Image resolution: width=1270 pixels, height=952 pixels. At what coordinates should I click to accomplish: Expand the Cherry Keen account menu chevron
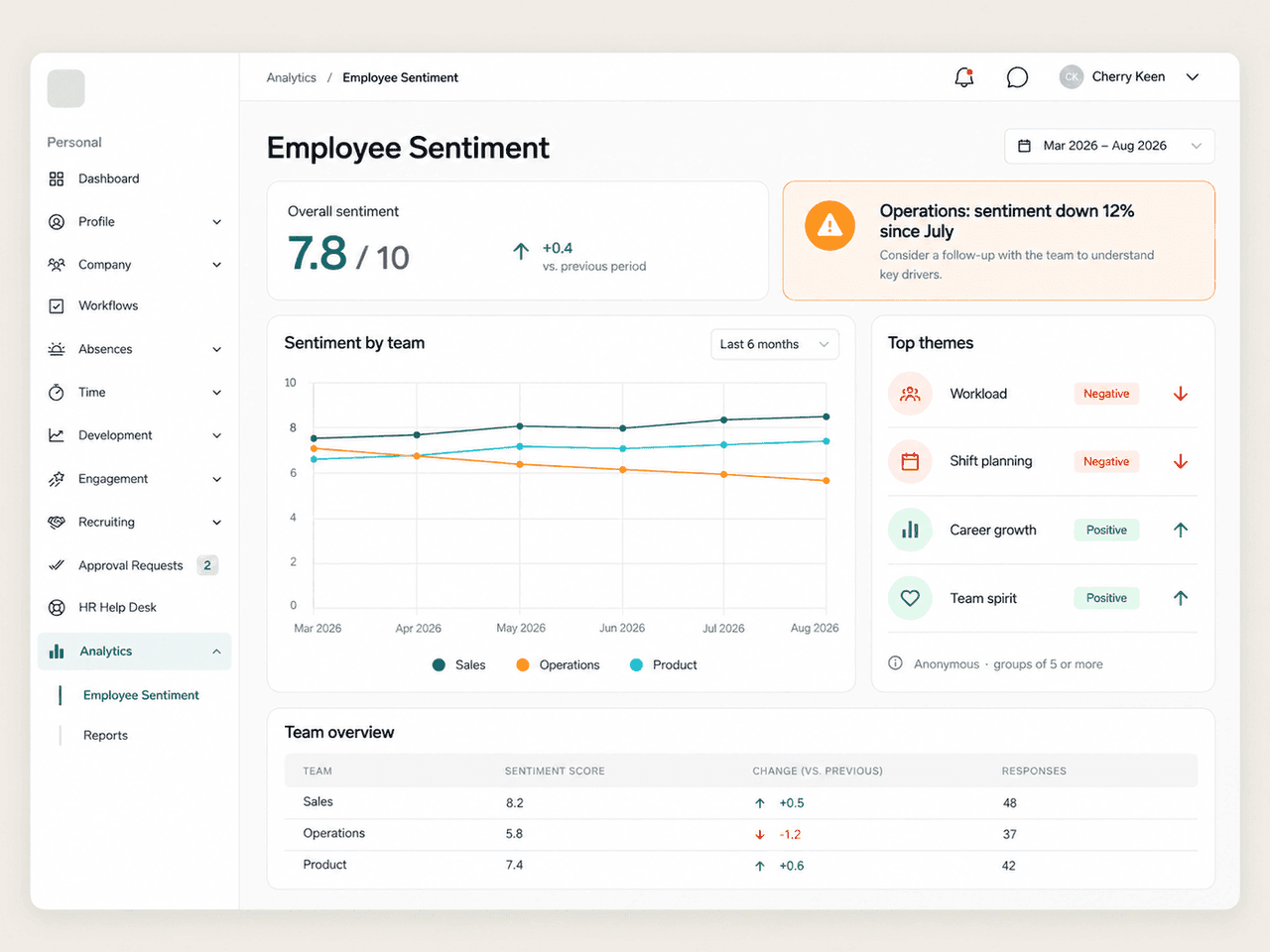tap(1193, 77)
